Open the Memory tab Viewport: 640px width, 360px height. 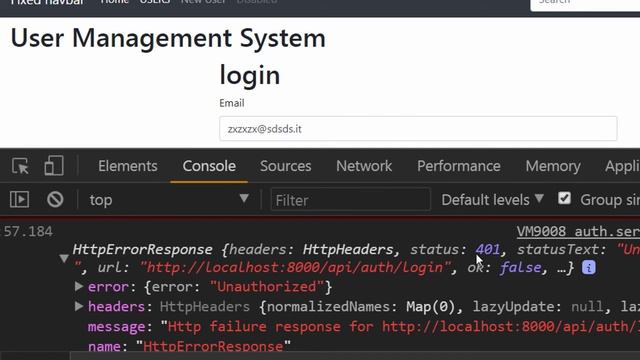pos(553,166)
